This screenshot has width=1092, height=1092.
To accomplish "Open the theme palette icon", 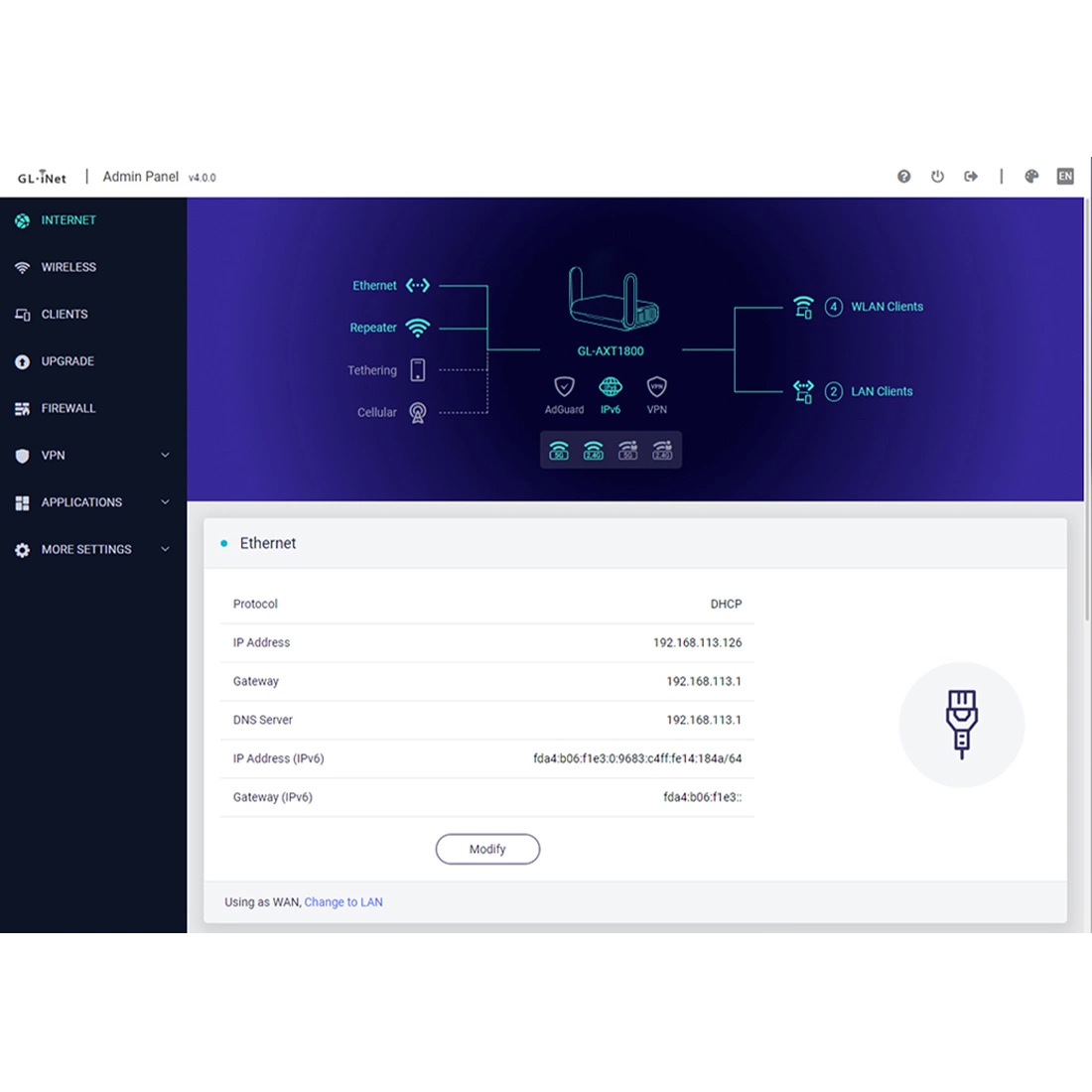I will coord(1031,177).
